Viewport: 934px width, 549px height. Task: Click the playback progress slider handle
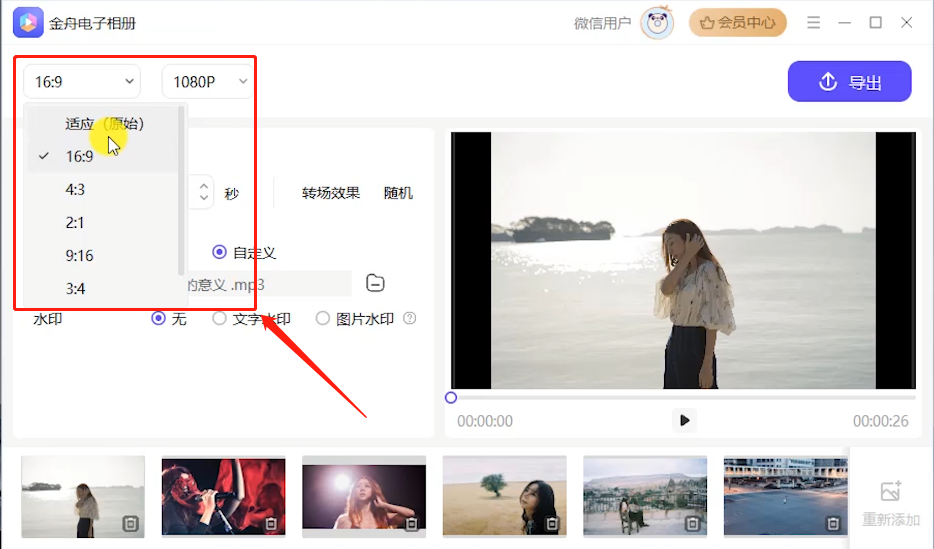451,397
